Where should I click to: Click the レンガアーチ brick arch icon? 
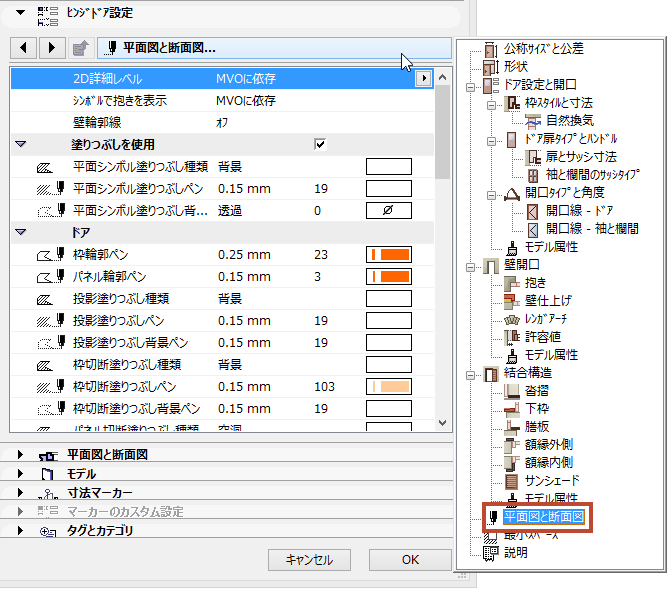(512, 319)
